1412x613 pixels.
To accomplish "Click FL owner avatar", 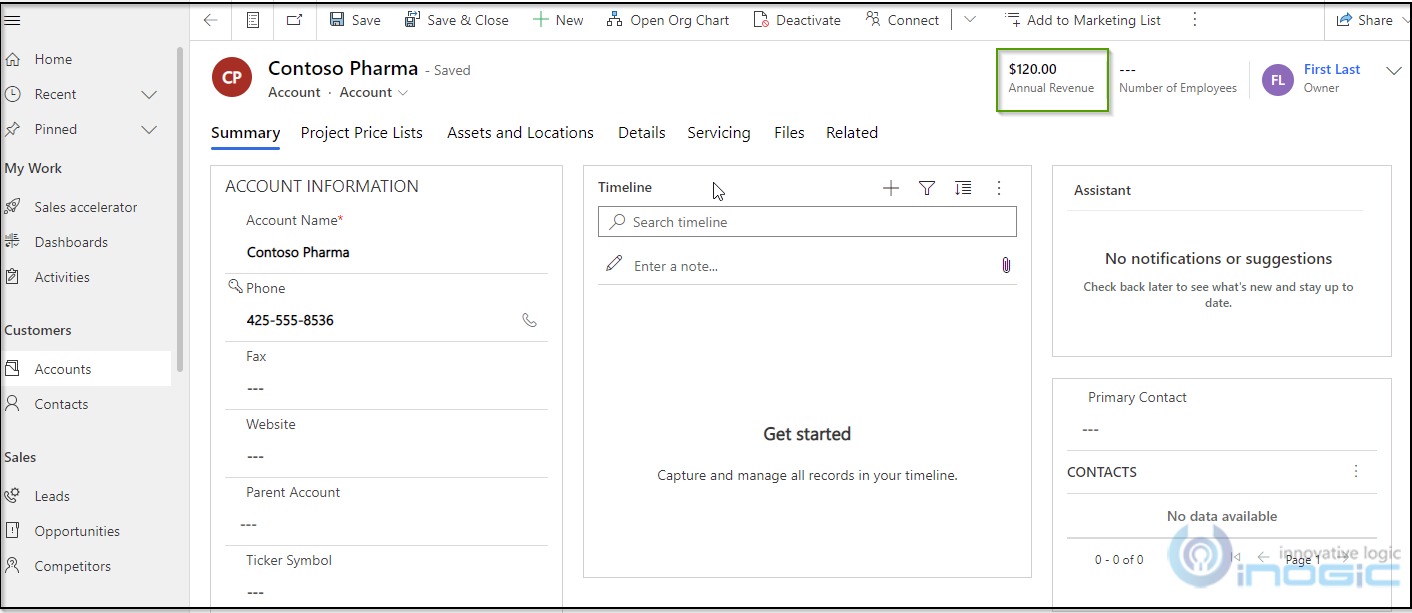I will [1278, 80].
